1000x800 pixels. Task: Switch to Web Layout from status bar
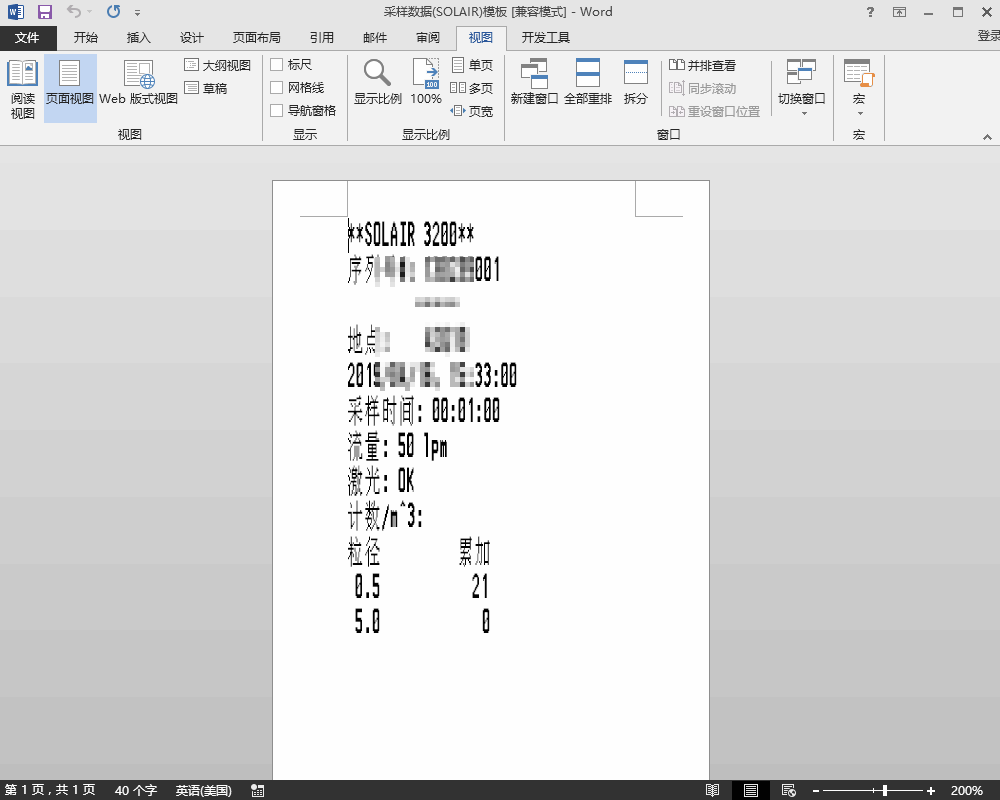pos(788,790)
